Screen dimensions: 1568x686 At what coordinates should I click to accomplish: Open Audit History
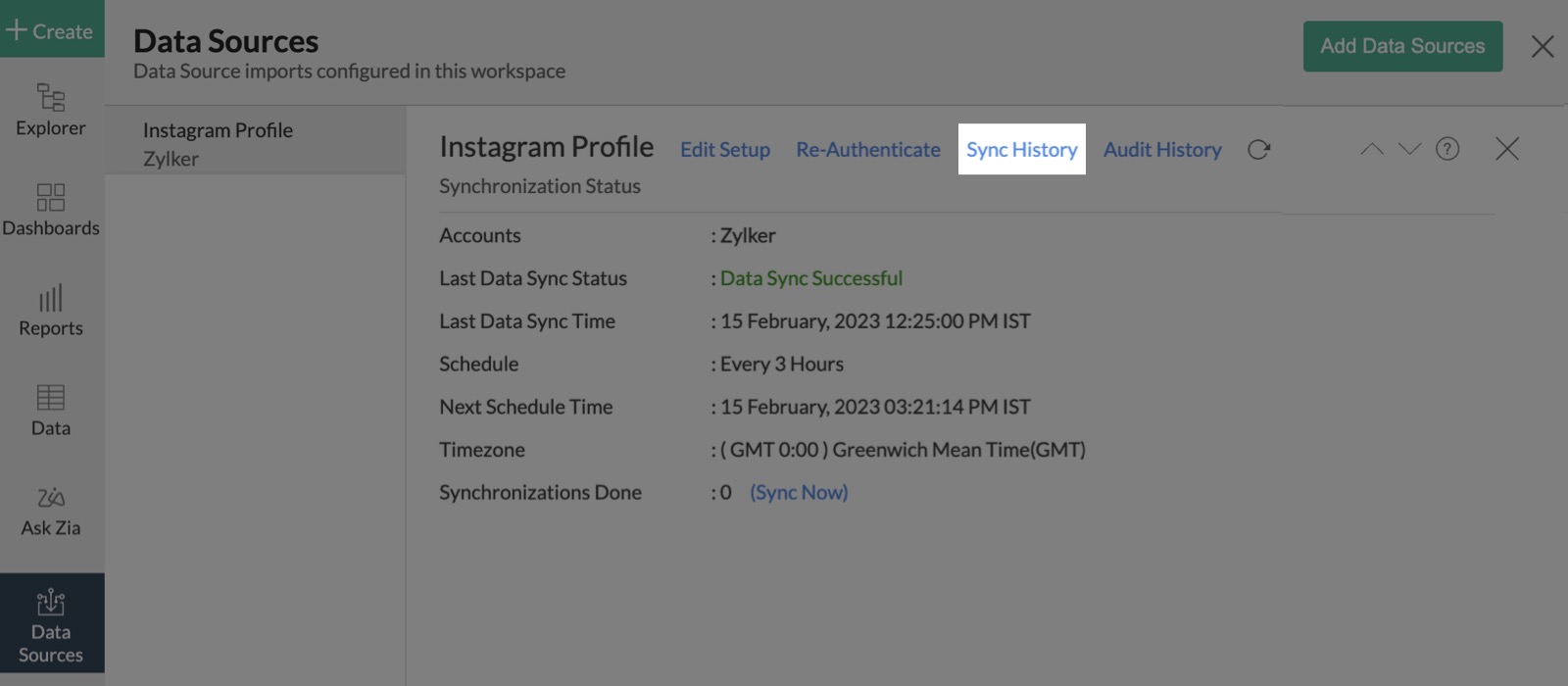coord(1162,149)
